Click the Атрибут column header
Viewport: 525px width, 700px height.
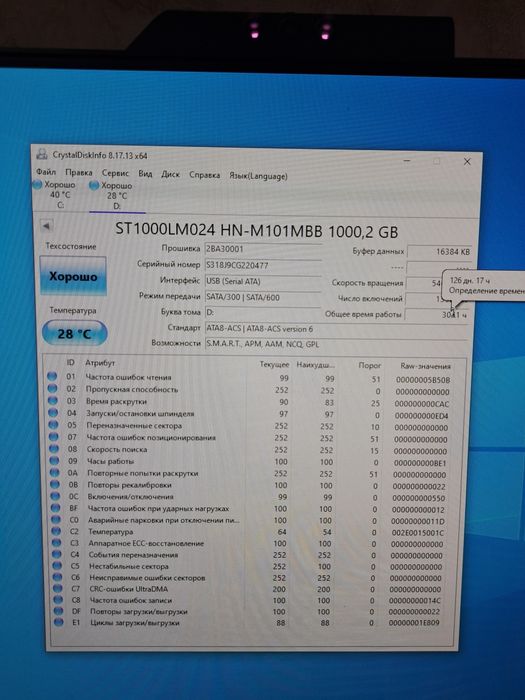coord(100,362)
